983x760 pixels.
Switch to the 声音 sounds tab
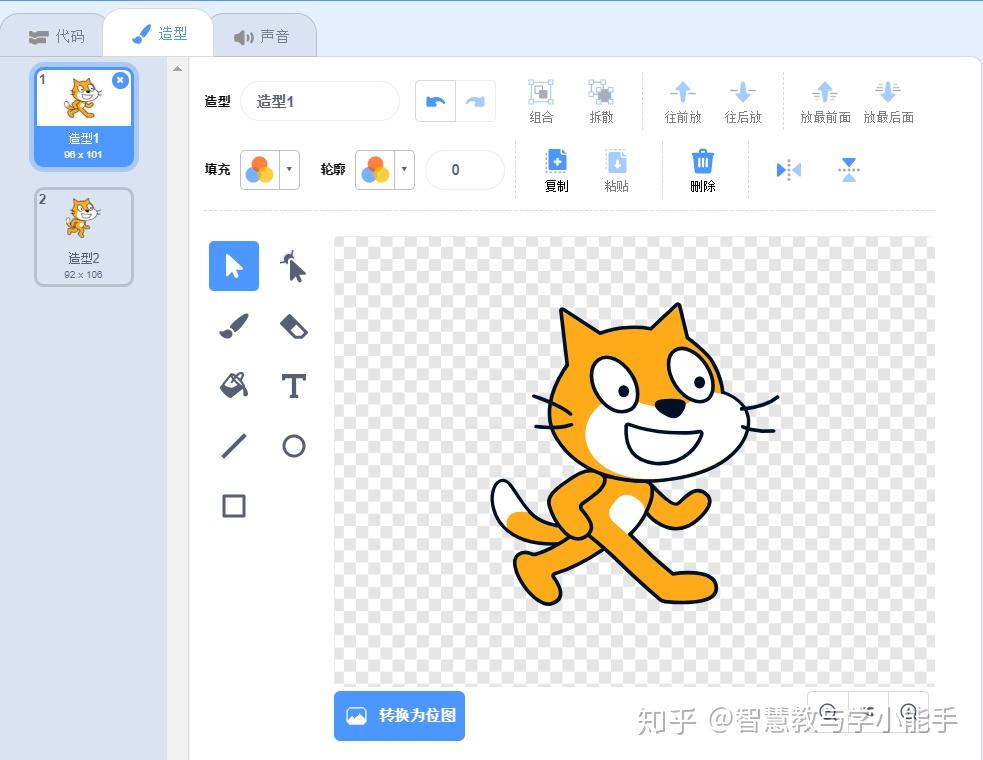click(x=262, y=37)
